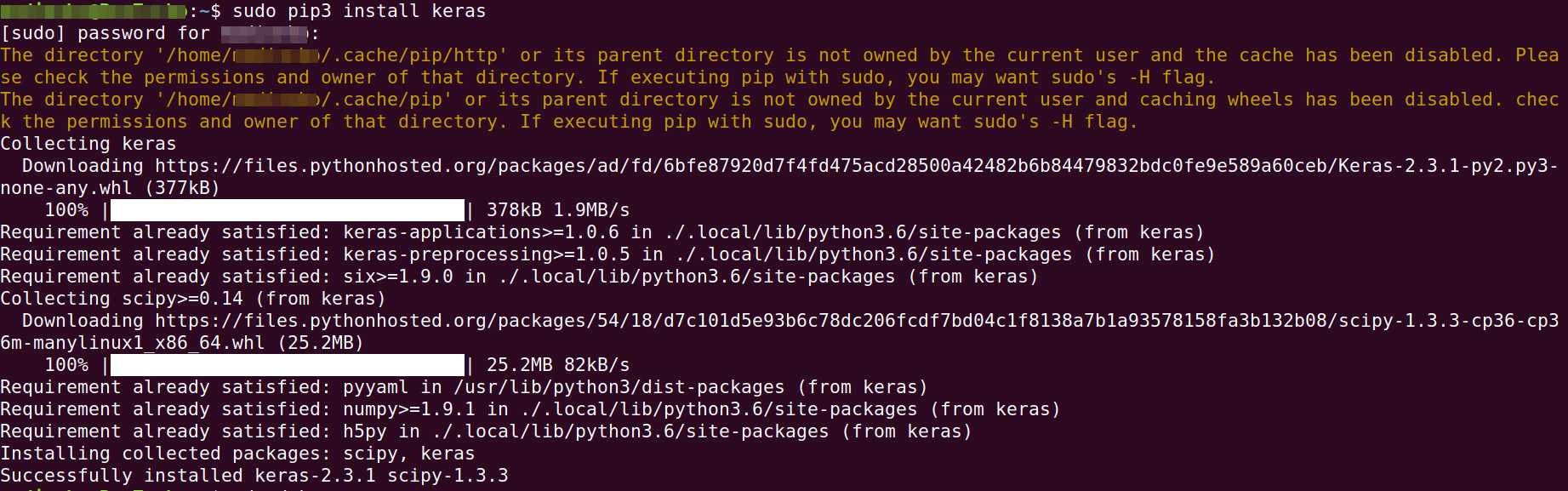Click 'Collecting scipy>=0.14 (from keras)' line

point(193,299)
